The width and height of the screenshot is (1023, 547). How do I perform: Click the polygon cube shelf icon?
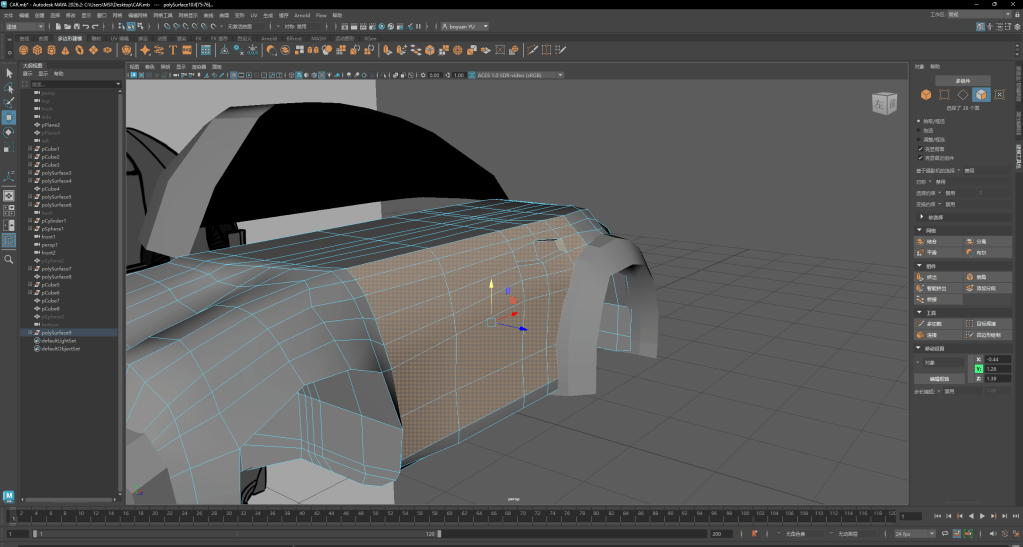(x=37, y=49)
